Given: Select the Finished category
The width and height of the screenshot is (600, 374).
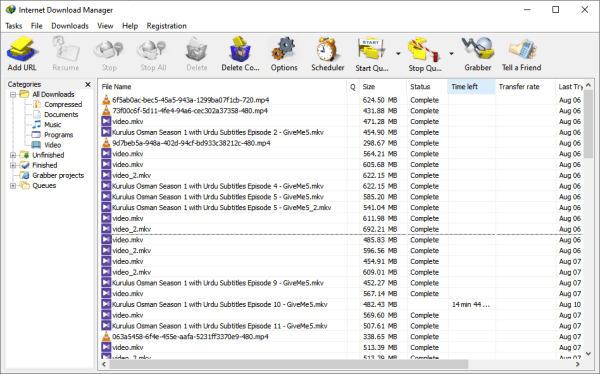Looking at the screenshot, I should pos(45,165).
